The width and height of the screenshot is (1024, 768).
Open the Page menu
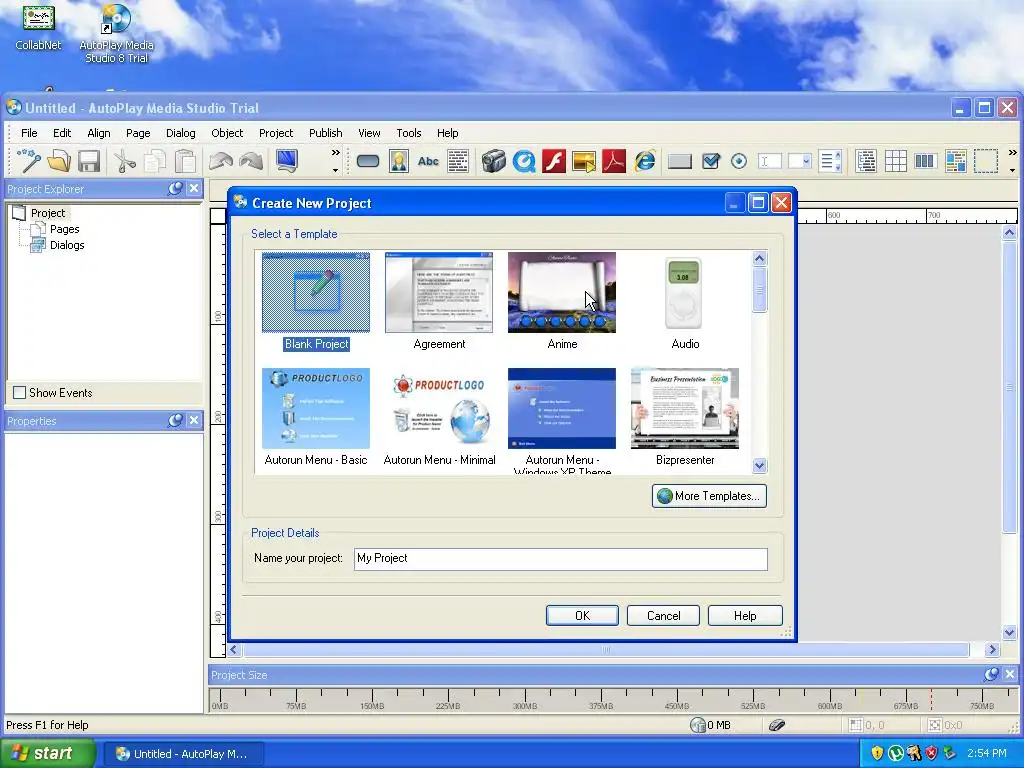138,133
